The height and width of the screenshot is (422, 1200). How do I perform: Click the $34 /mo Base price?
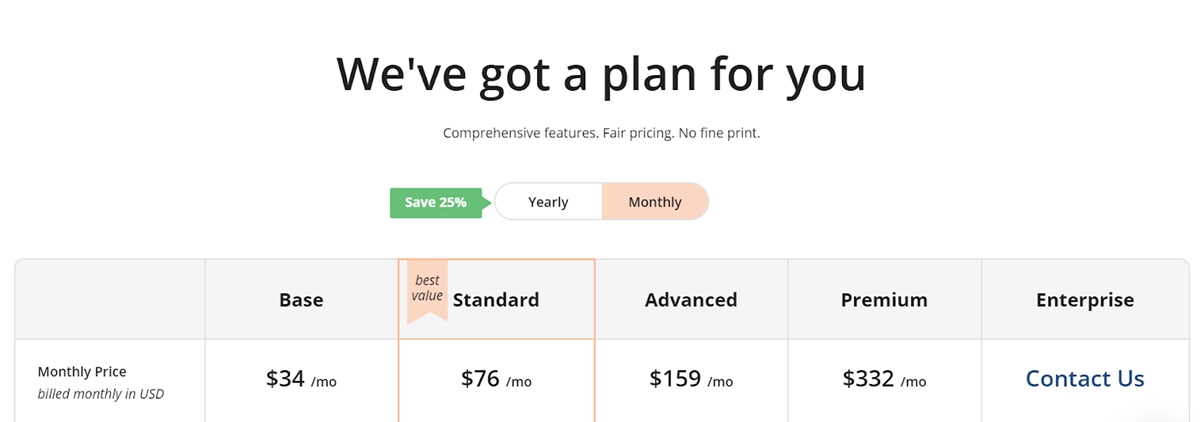pos(301,379)
